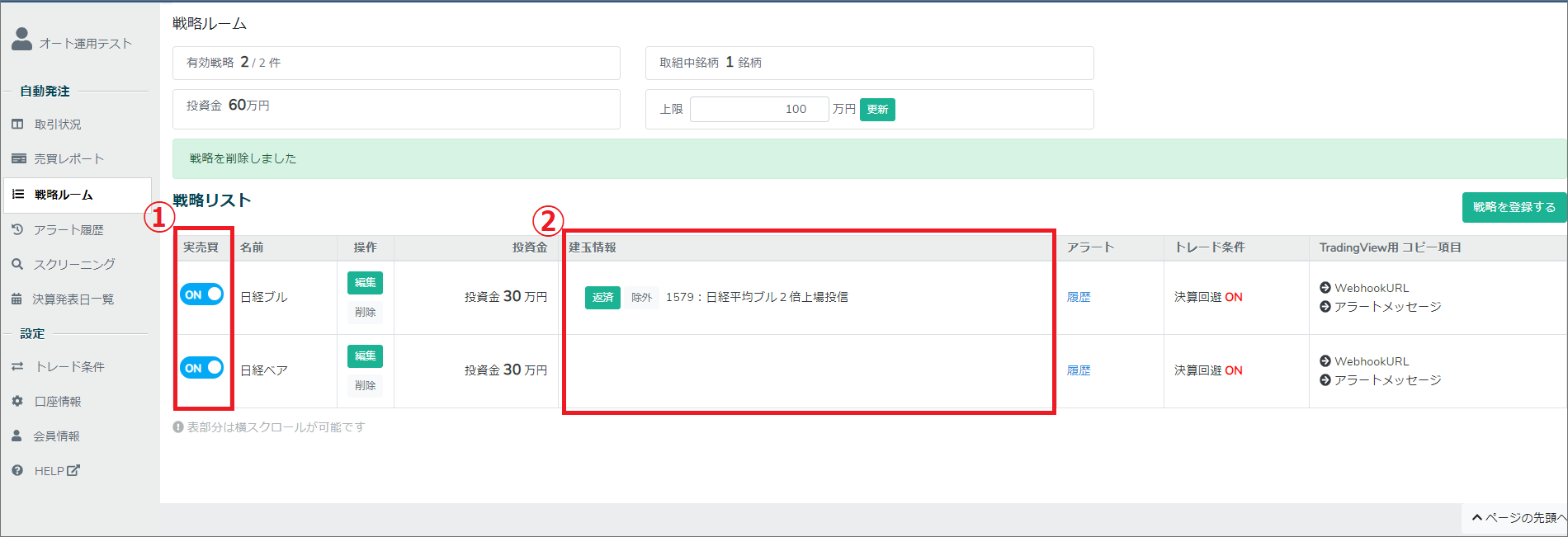This screenshot has width=1568, height=537.
Task: Click 編集 button for 日経ベア
Action: 365,356
